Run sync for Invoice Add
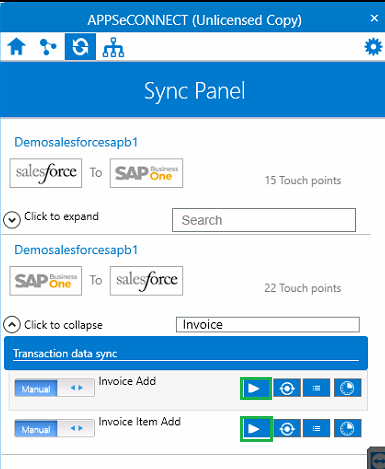This screenshot has height=469, width=385. [x=256, y=388]
